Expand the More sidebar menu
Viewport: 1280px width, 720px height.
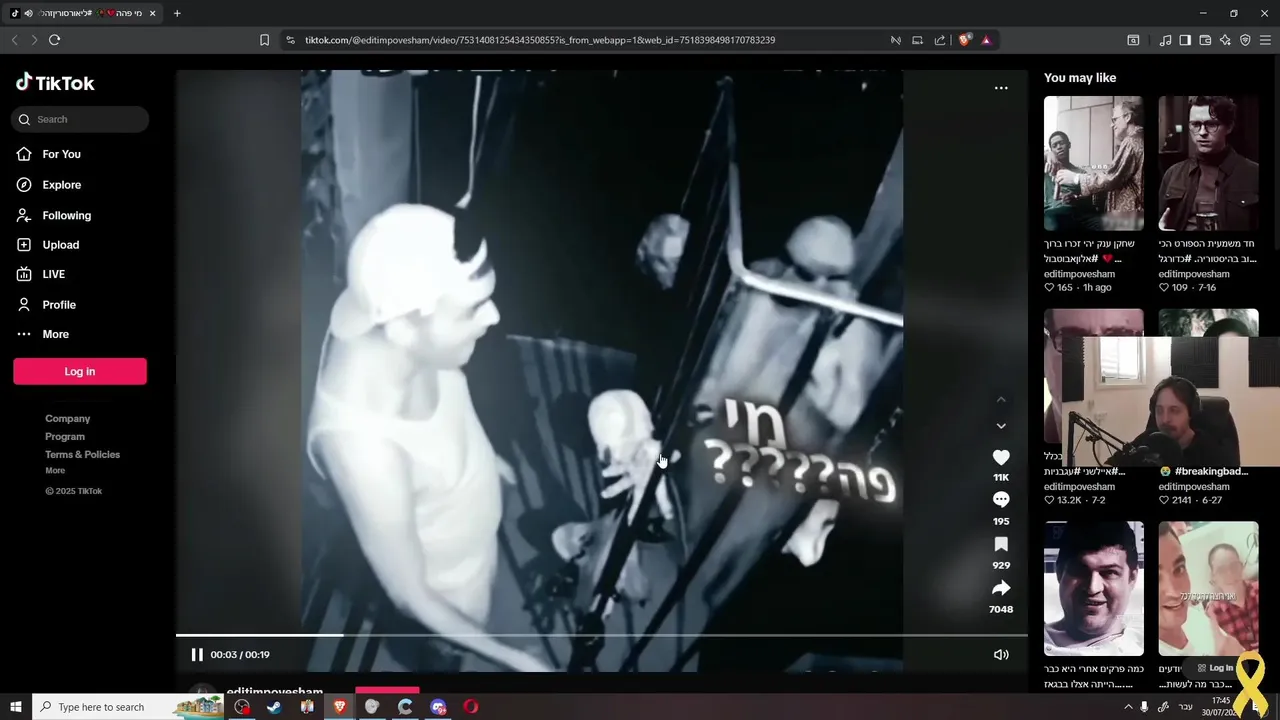(x=42, y=334)
